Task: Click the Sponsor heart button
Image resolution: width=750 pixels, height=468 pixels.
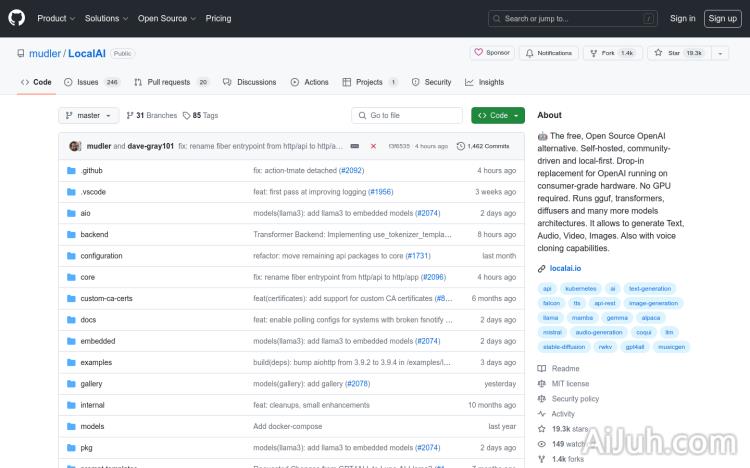Action: tap(492, 53)
